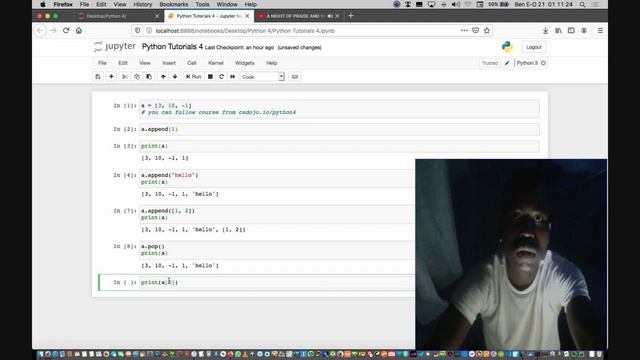Mute the A Night of Praise tab
The image size is (640, 360).
pyautogui.click(x=330, y=16)
